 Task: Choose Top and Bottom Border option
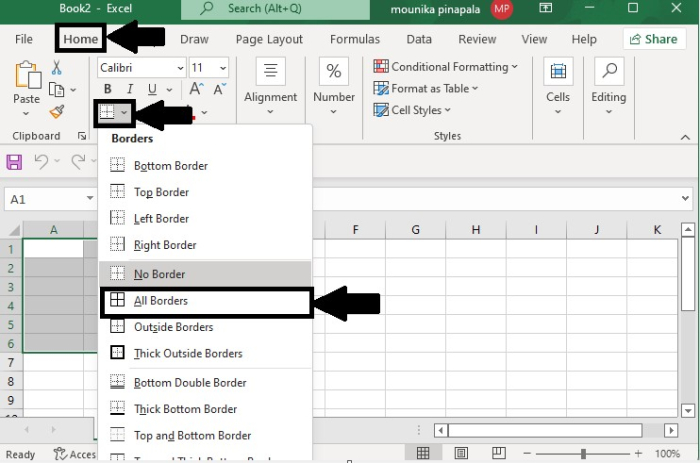tap(204, 435)
